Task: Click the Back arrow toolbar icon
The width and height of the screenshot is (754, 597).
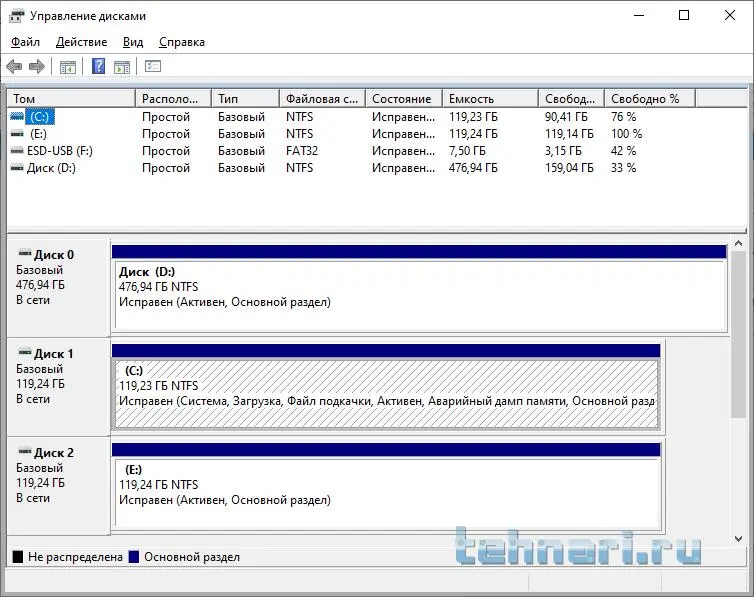Action: click(14, 67)
